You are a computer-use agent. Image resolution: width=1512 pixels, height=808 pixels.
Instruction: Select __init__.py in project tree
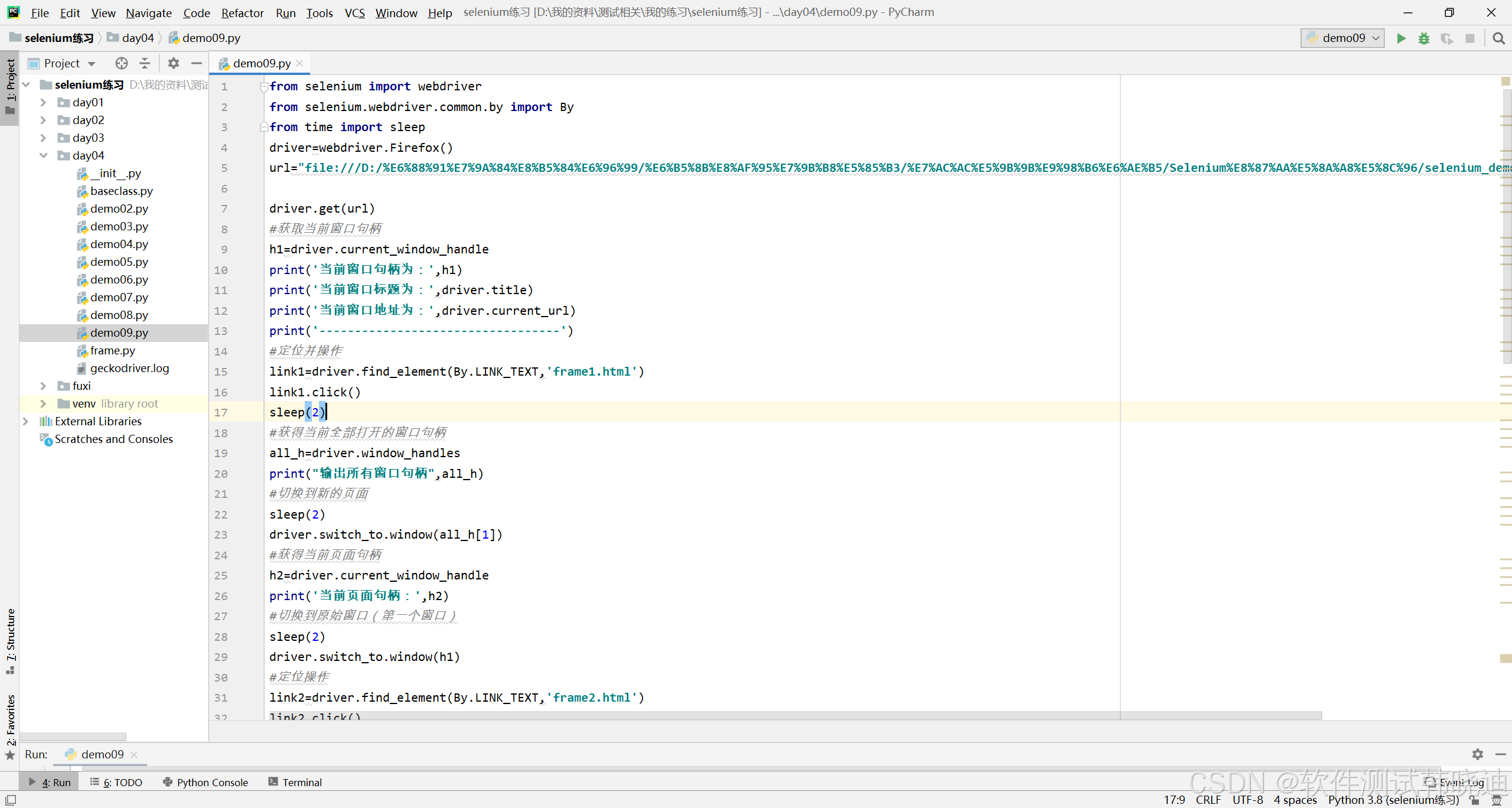[109, 173]
